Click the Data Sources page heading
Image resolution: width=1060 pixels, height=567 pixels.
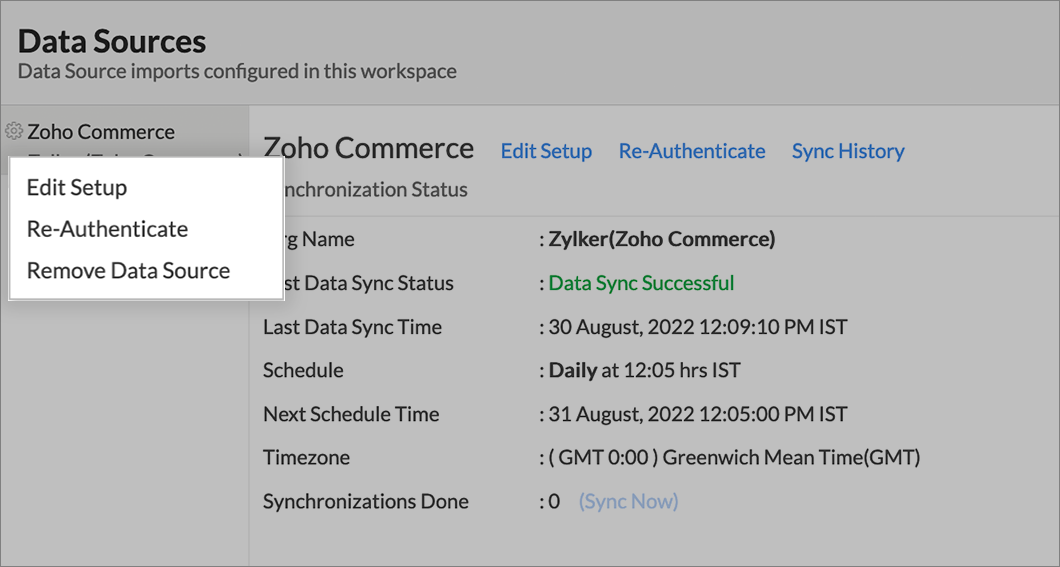pos(112,41)
